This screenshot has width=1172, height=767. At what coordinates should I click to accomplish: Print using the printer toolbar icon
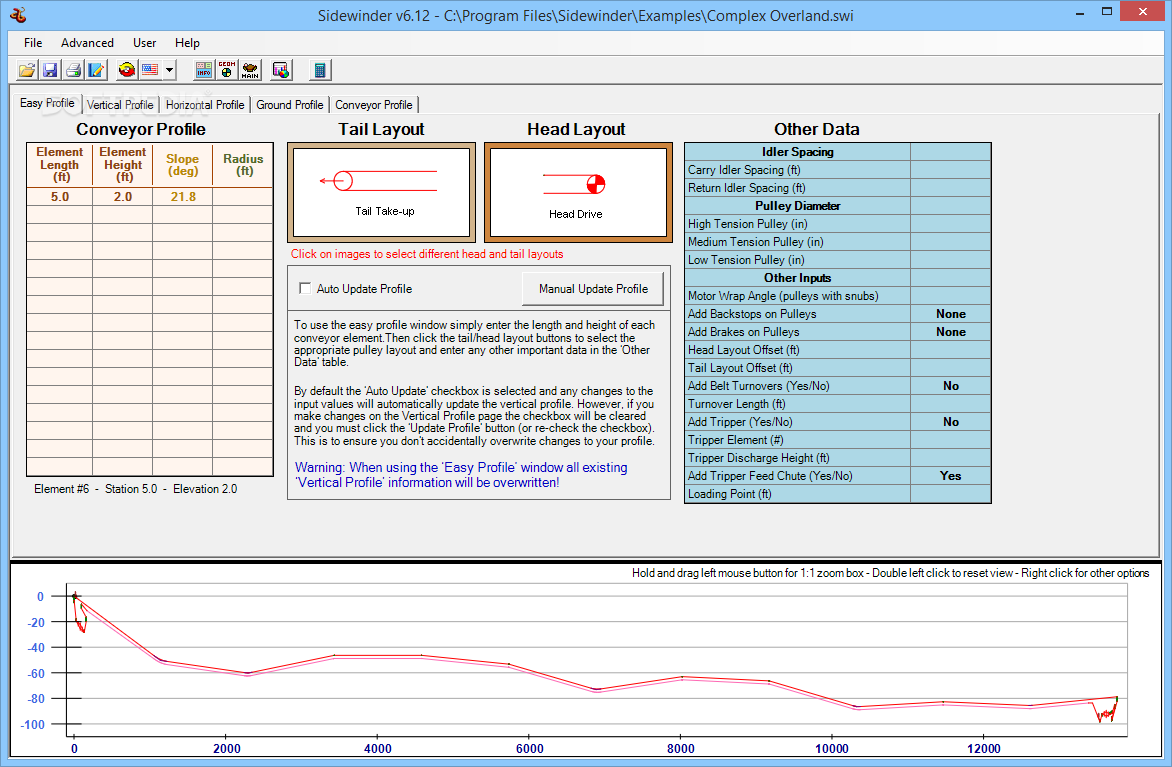(x=73, y=70)
